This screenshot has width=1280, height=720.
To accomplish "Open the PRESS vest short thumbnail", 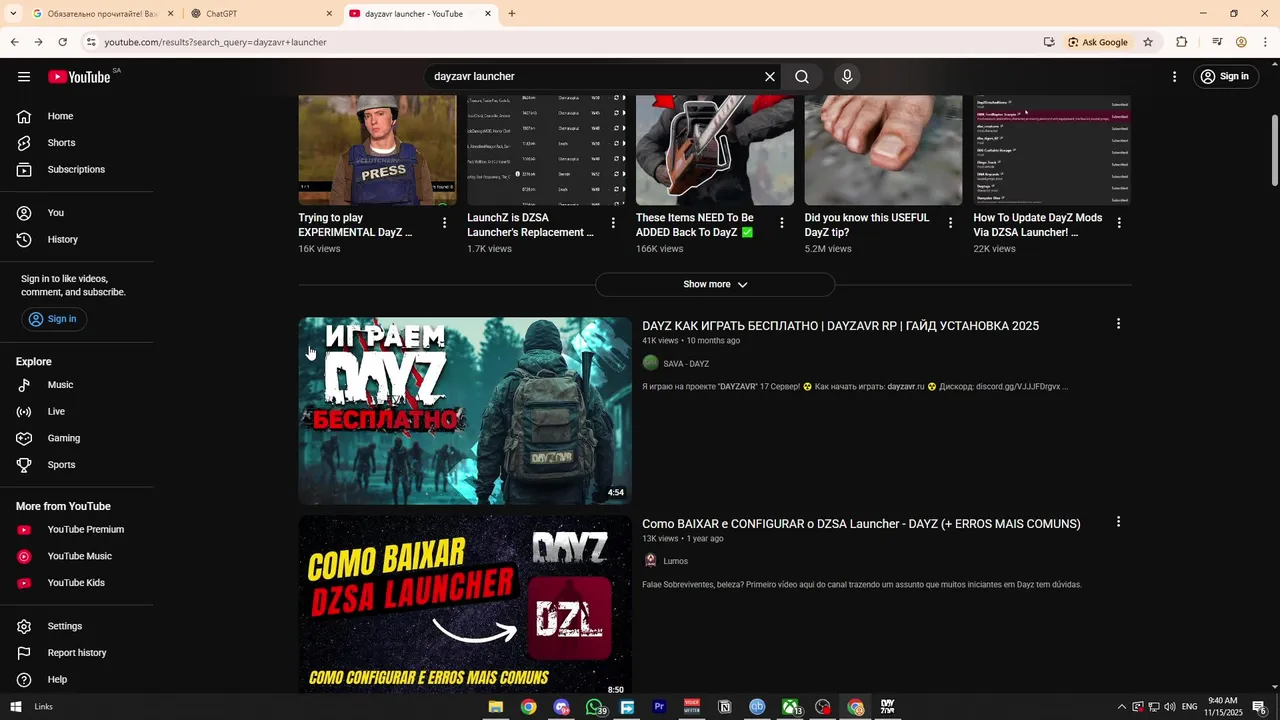I will [x=377, y=150].
